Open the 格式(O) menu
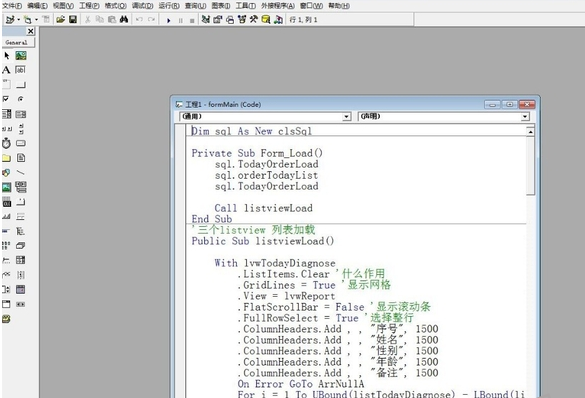The width and height of the screenshot is (585, 398). coord(115,6)
